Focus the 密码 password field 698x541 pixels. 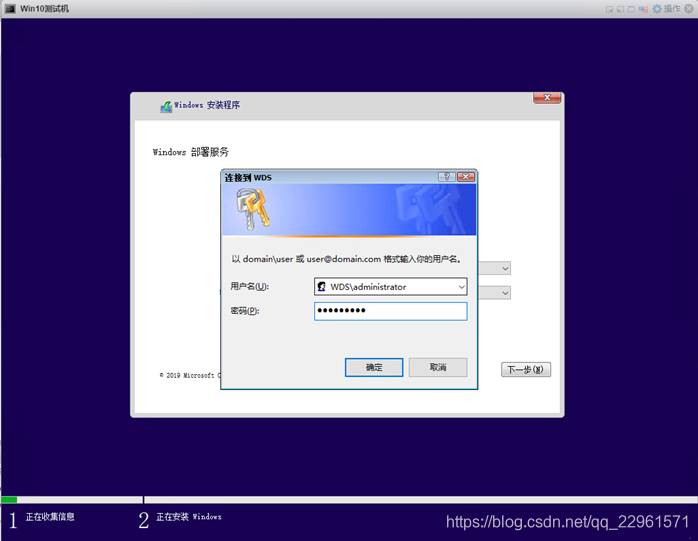(x=390, y=311)
